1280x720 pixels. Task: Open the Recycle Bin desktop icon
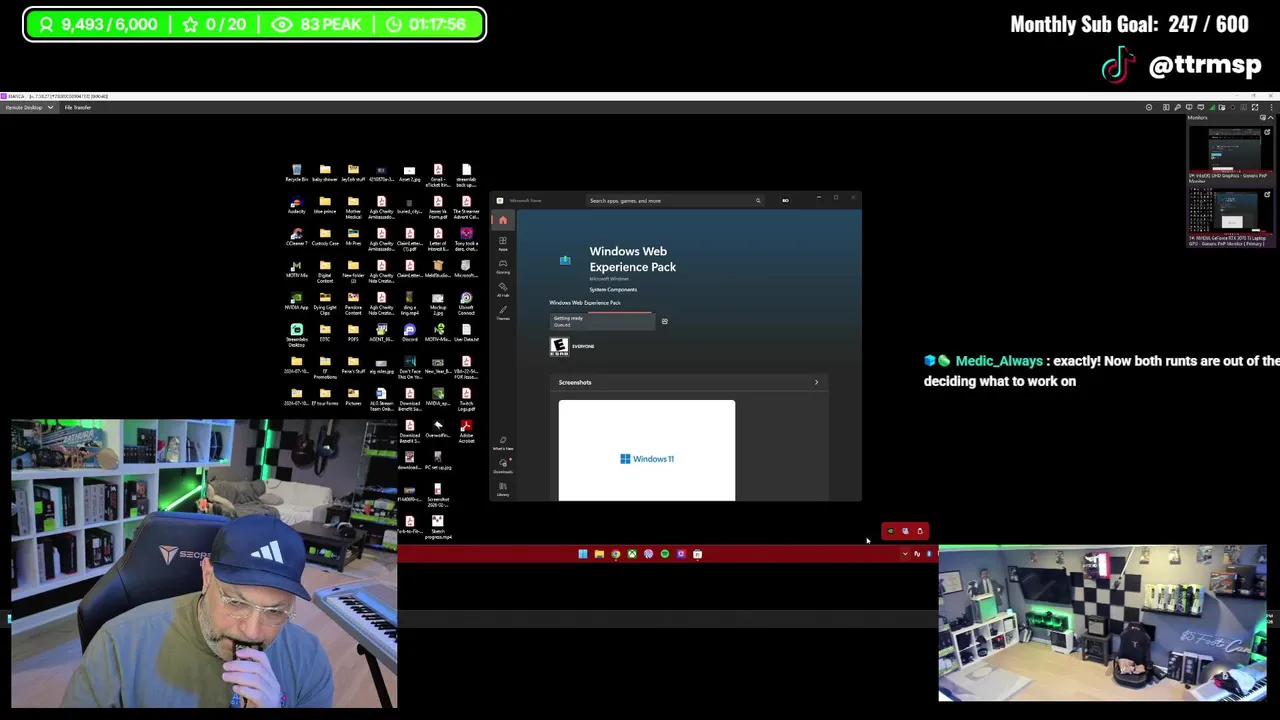(296, 174)
